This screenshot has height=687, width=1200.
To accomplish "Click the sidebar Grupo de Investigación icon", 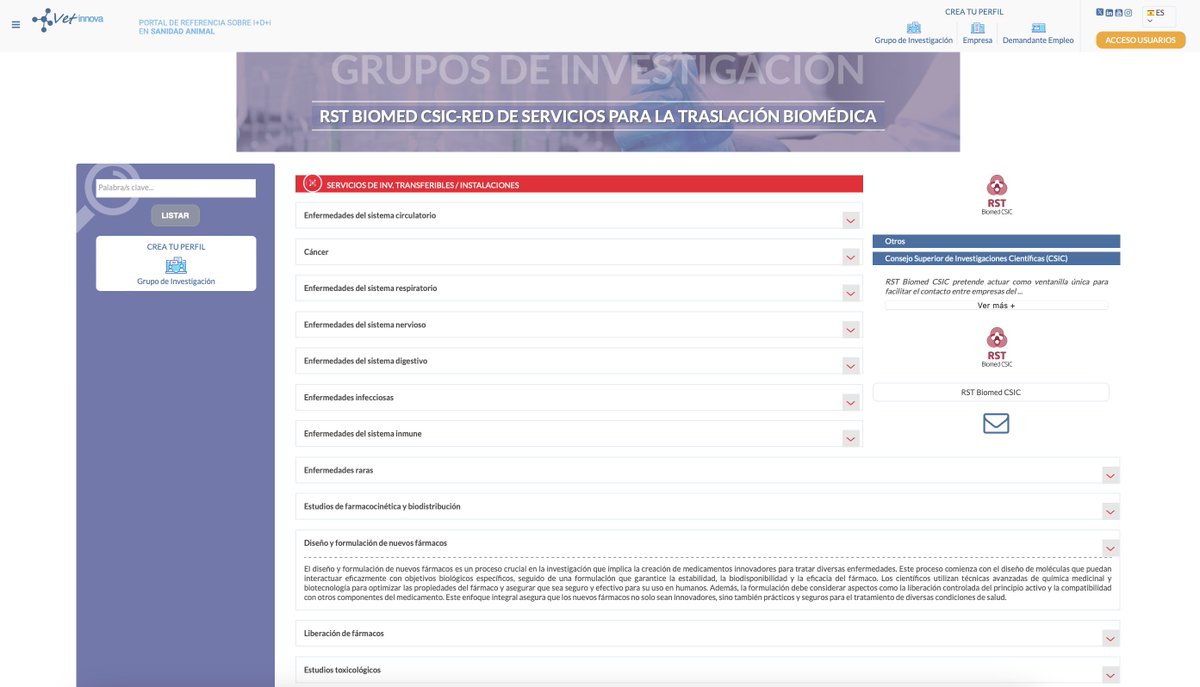I will (176, 265).
